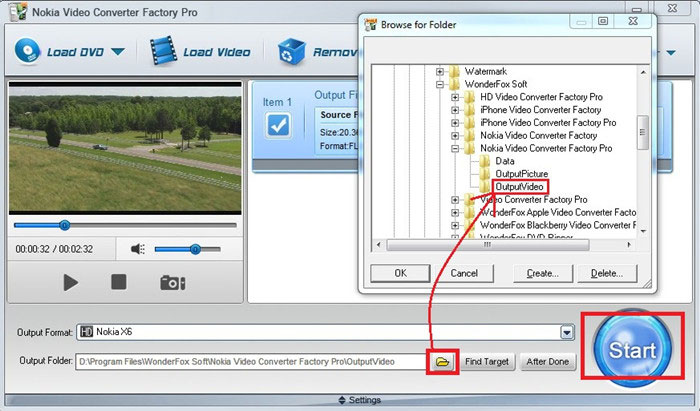
Task: Click the Browse for Folder title icon
Action: click(371, 25)
